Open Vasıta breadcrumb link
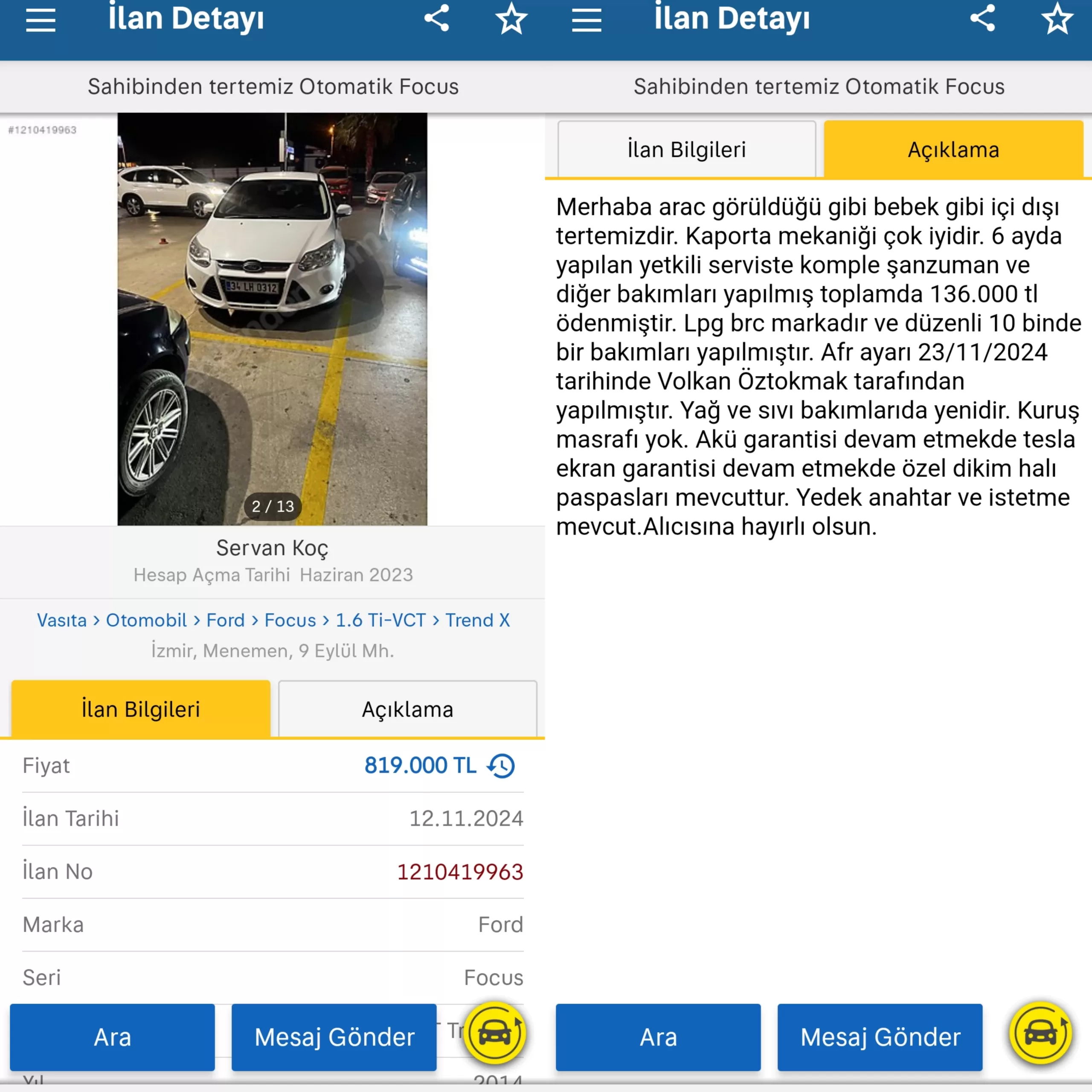This screenshot has width=1092, height=1092. tap(61, 620)
